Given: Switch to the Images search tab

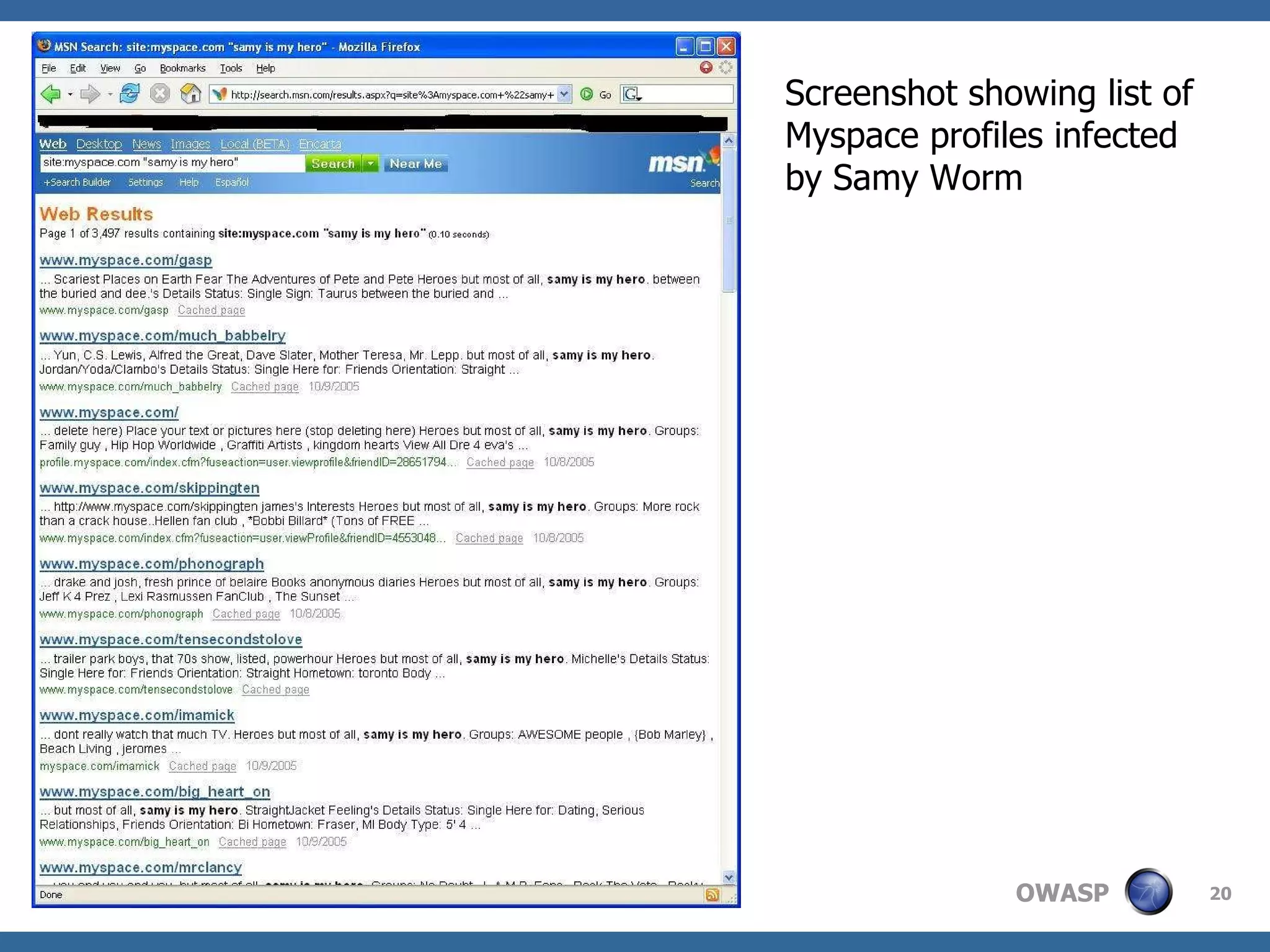Looking at the screenshot, I should (x=190, y=144).
